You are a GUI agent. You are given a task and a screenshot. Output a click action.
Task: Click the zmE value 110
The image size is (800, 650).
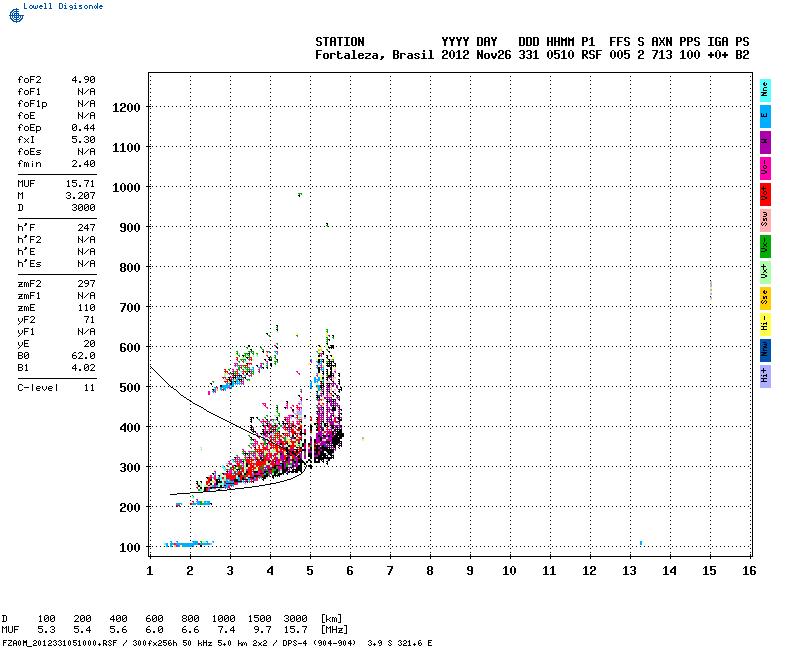pos(86,308)
